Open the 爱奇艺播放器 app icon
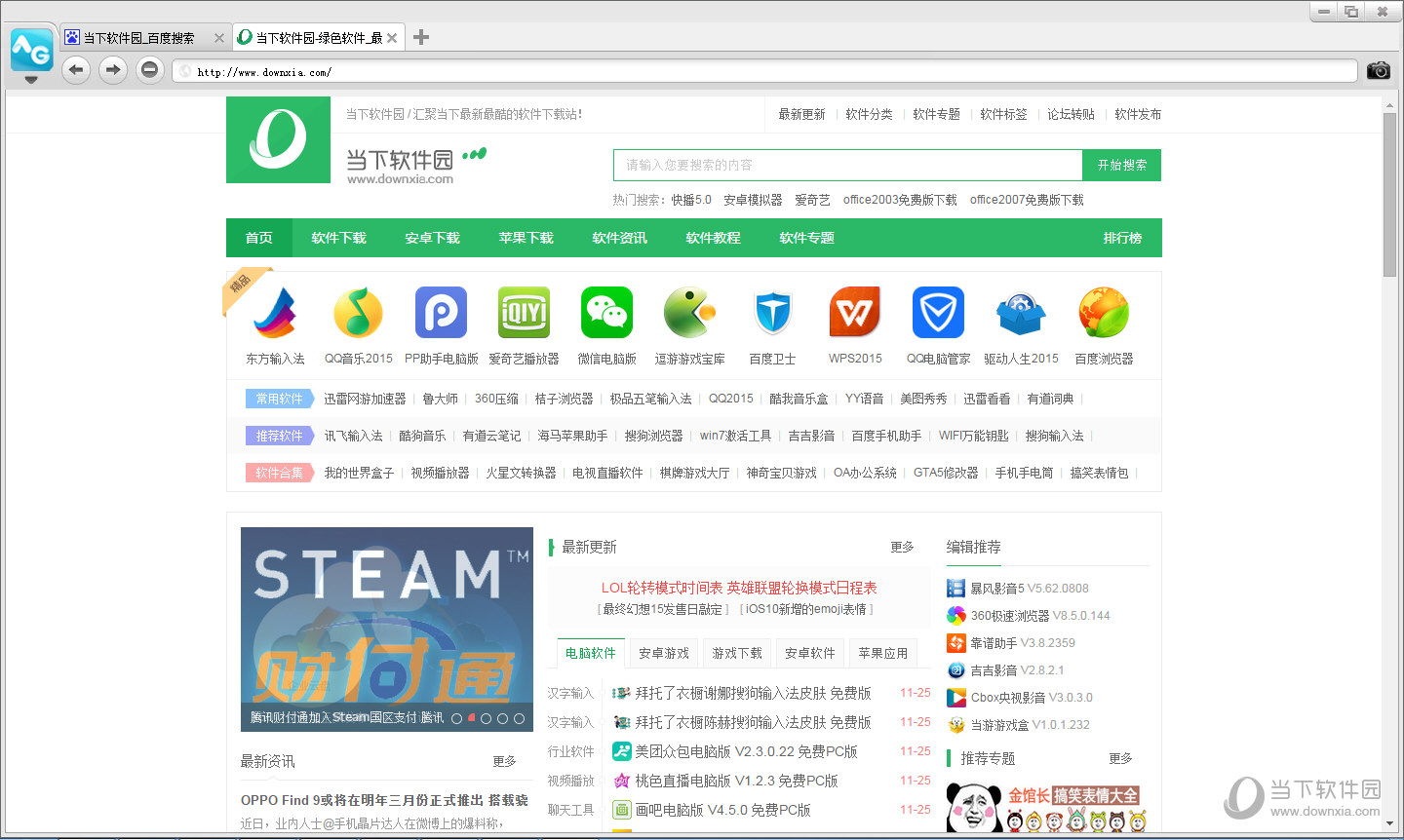The image size is (1404, 840). [524, 313]
